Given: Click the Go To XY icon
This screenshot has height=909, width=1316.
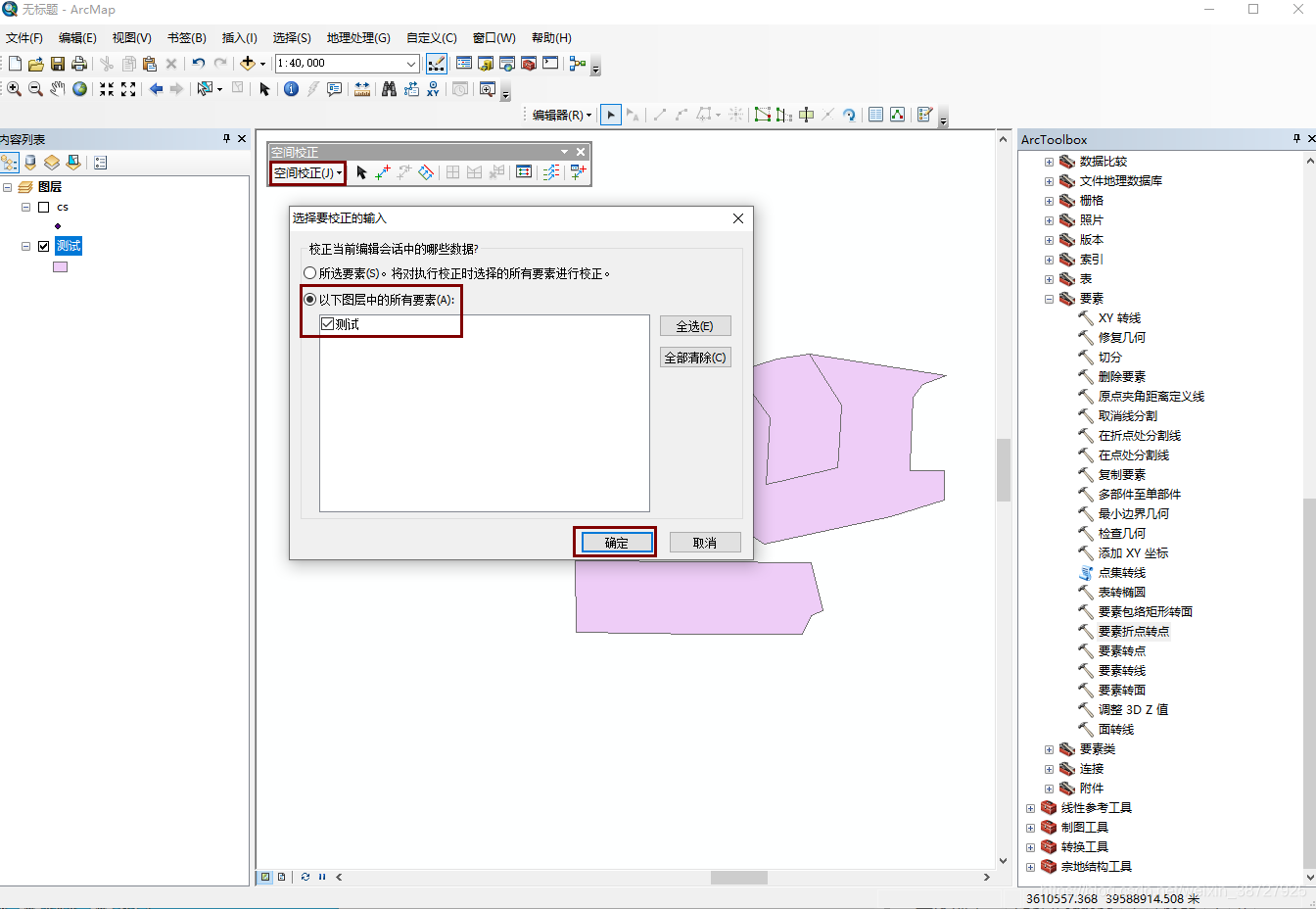Looking at the screenshot, I should click(x=433, y=89).
